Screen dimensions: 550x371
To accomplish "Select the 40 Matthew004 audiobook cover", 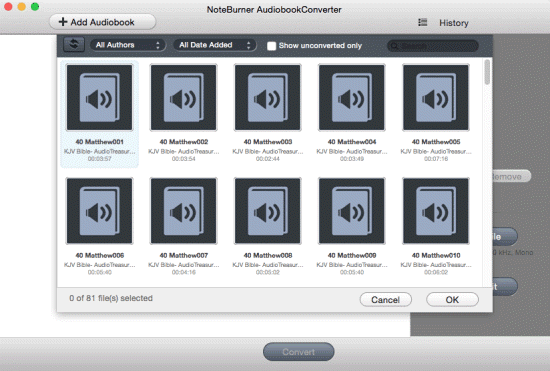I will pos(352,97).
